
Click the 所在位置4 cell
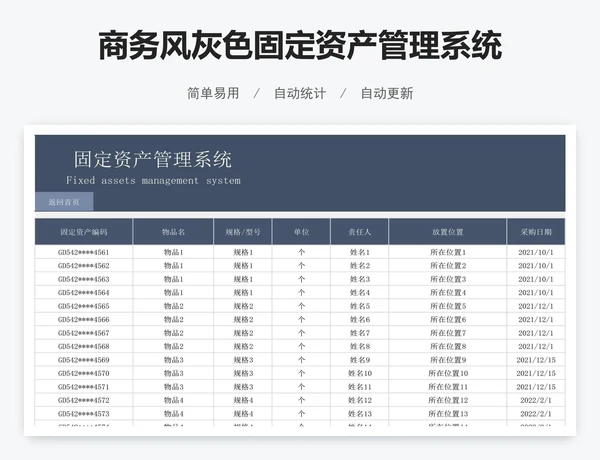click(x=448, y=292)
